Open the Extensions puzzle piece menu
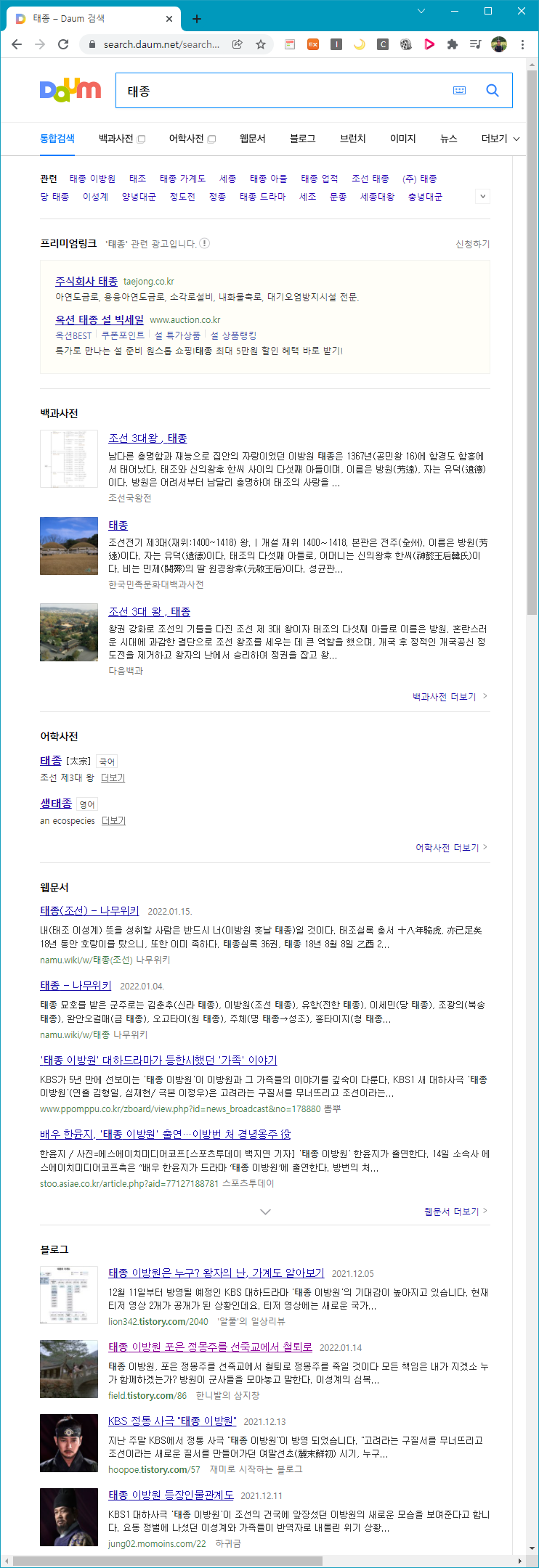The height and width of the screenshot is (1568, 539). pos(453,44)
